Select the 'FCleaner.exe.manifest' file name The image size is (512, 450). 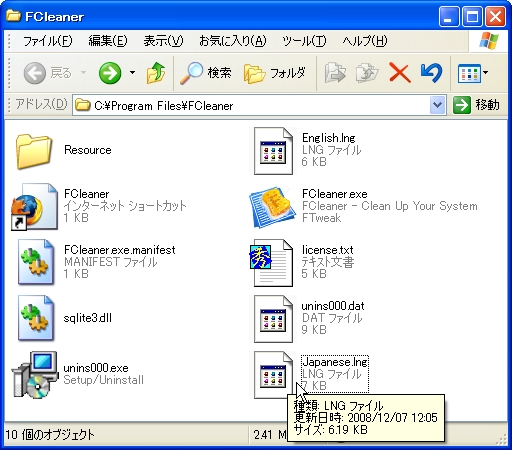[120, 250]
